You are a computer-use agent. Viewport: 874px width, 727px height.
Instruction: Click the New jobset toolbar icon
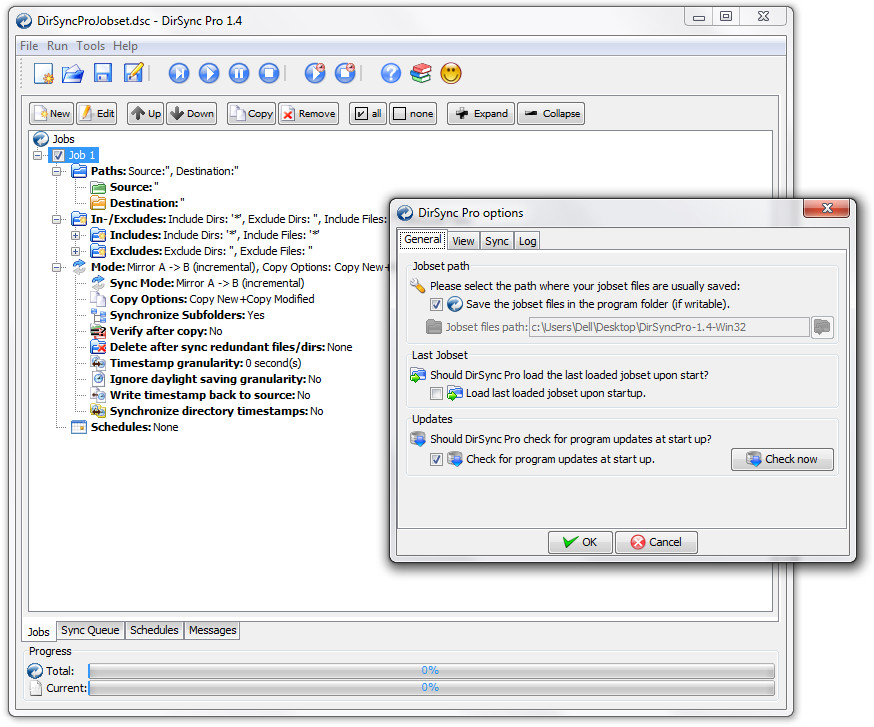pos(43,73)
